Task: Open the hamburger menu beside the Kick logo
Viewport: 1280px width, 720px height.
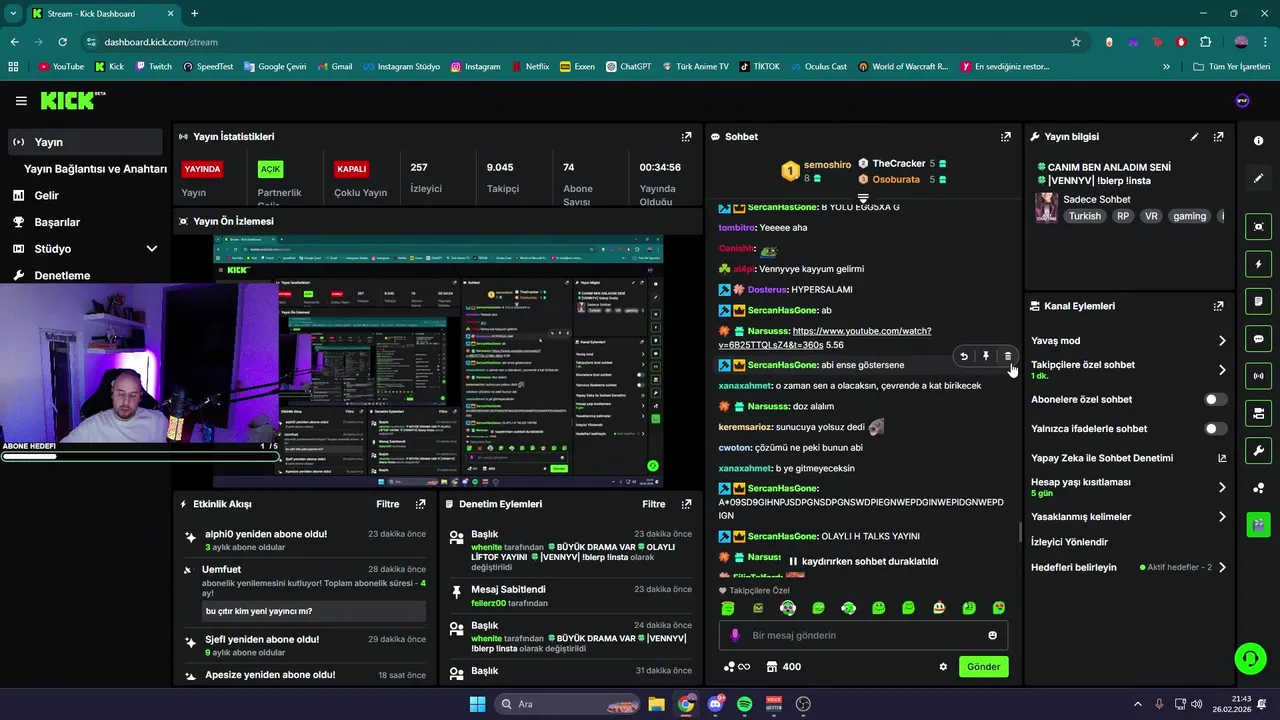Action: coord(21,101)
